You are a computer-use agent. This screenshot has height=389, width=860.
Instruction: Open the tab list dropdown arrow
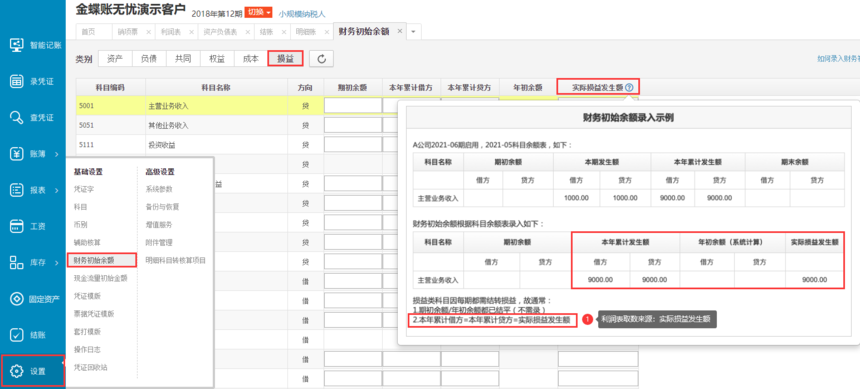[414, 32]
